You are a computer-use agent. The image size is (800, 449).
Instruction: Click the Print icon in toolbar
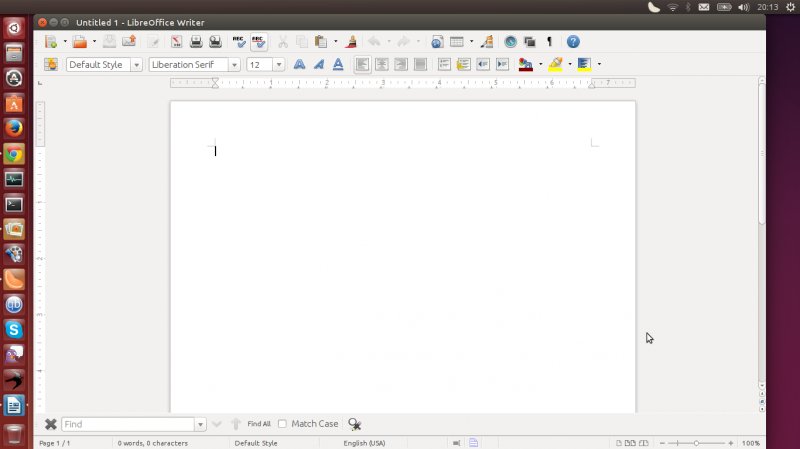(196, 42)
